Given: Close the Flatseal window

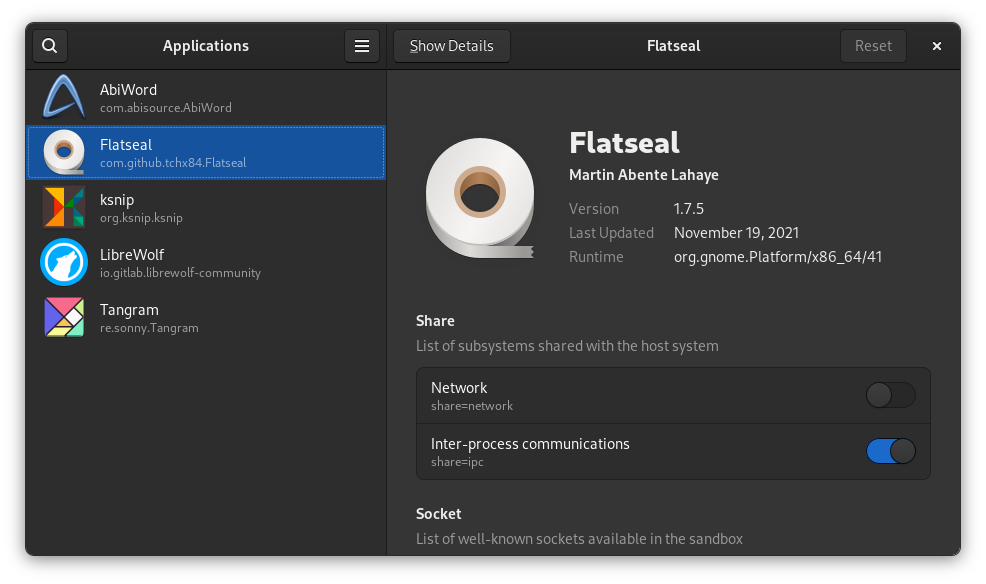Looking at the screenshot, I should point(936,45).
